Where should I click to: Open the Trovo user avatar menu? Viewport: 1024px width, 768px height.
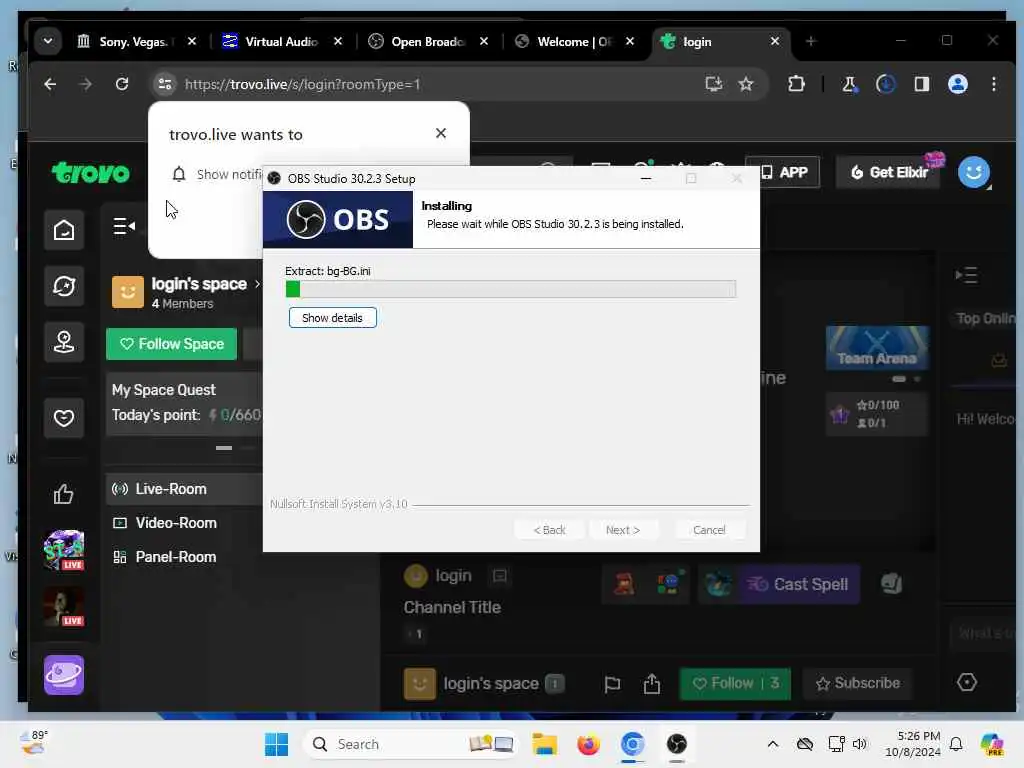[973, 172]
